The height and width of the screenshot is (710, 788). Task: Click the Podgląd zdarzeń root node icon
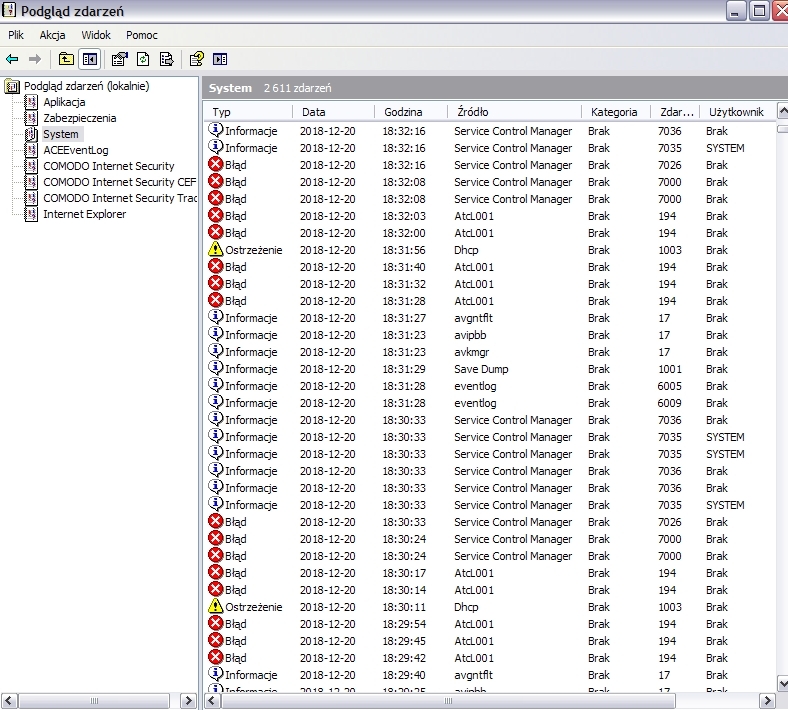pyautogui.click(x=12, y=86)
